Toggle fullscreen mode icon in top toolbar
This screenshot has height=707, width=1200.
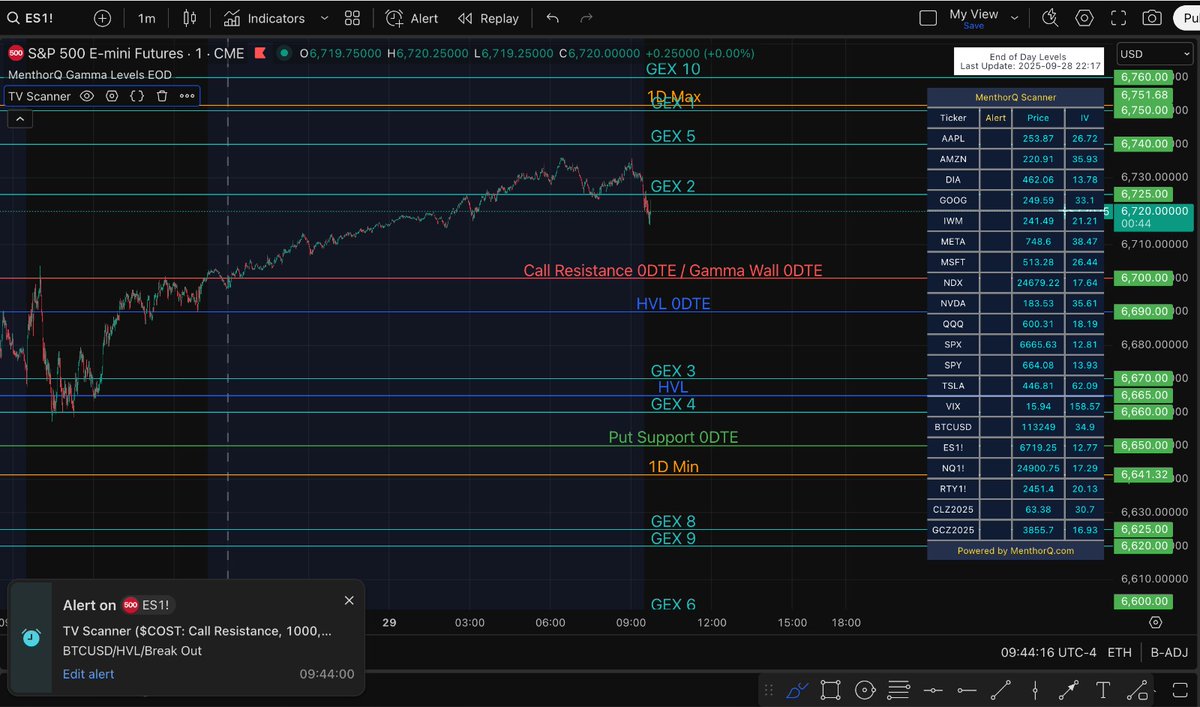coord(1118,18)
